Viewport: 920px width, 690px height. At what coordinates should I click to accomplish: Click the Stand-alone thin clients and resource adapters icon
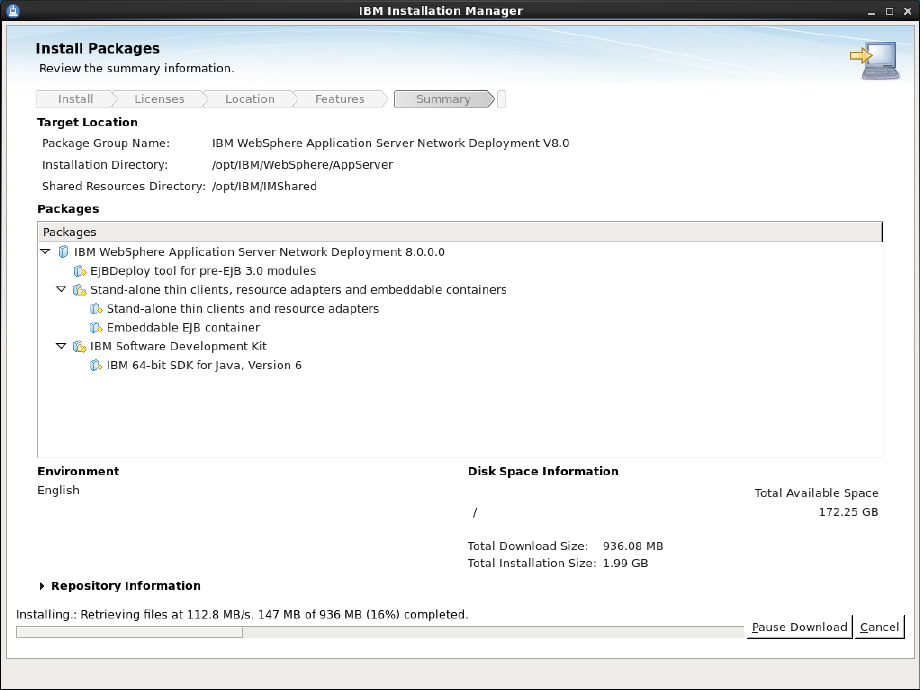[96, 309]
